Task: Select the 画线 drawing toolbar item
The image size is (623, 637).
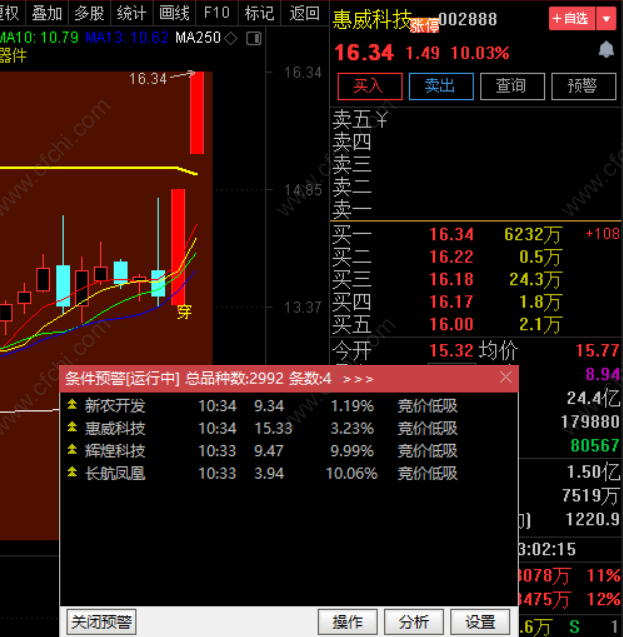Action: [174, 13]
